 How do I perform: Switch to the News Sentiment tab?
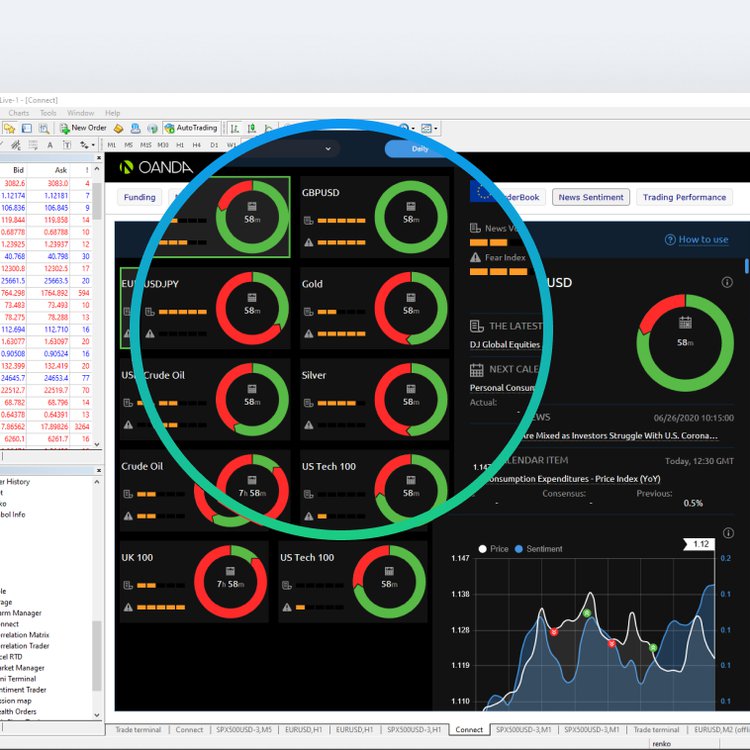tap(591, 198)
